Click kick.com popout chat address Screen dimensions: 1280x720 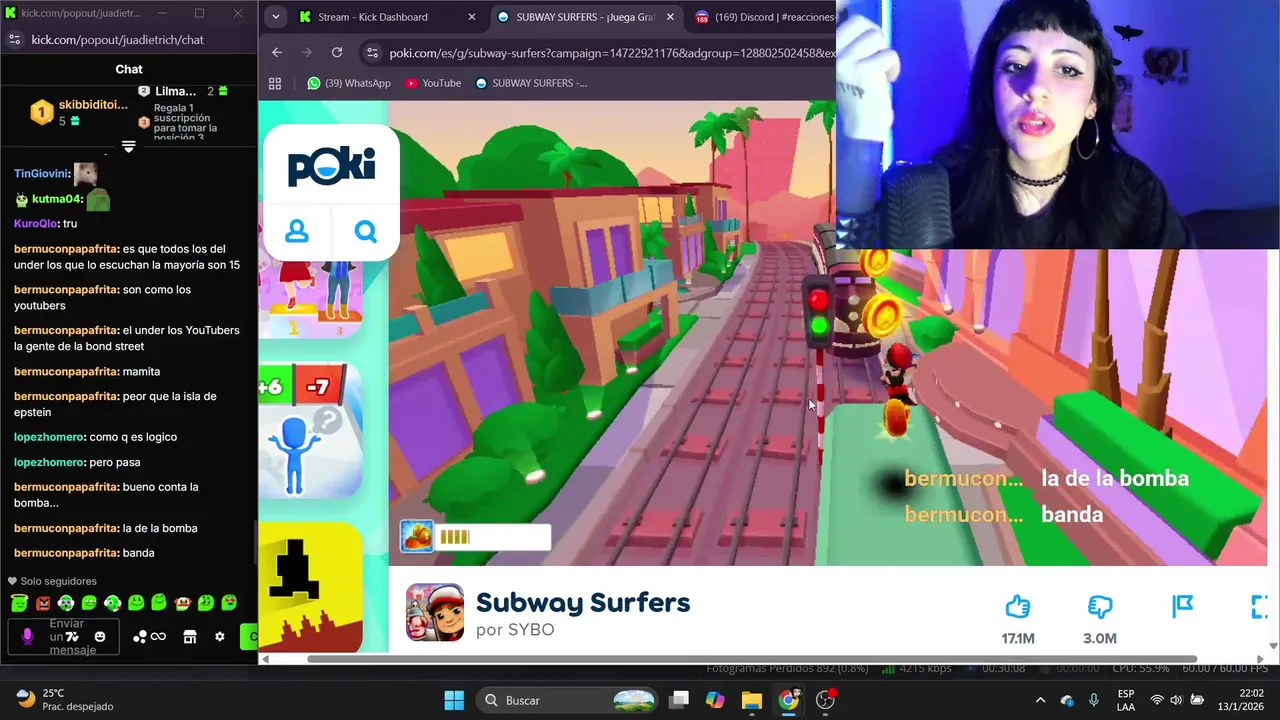[117, 40]
